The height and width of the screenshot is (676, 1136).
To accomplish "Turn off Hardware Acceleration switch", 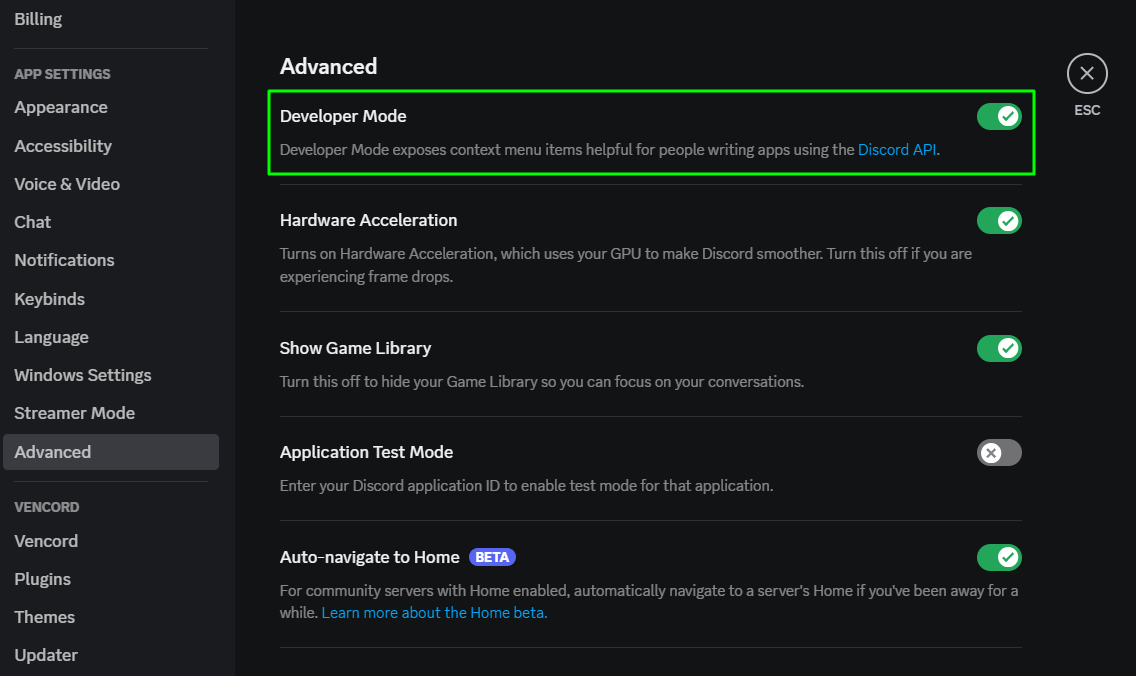I will 999,220.
